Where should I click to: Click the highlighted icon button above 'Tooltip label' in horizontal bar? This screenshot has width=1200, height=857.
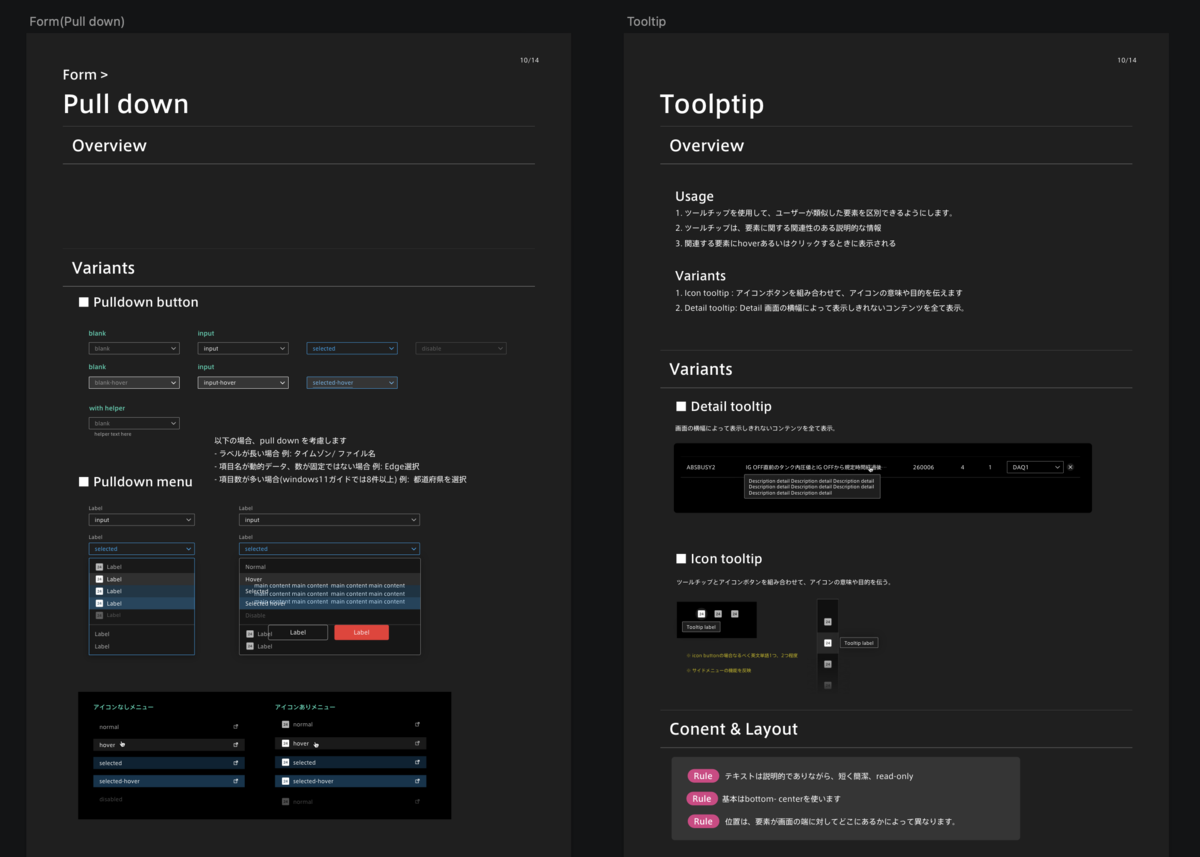[701, 613]
